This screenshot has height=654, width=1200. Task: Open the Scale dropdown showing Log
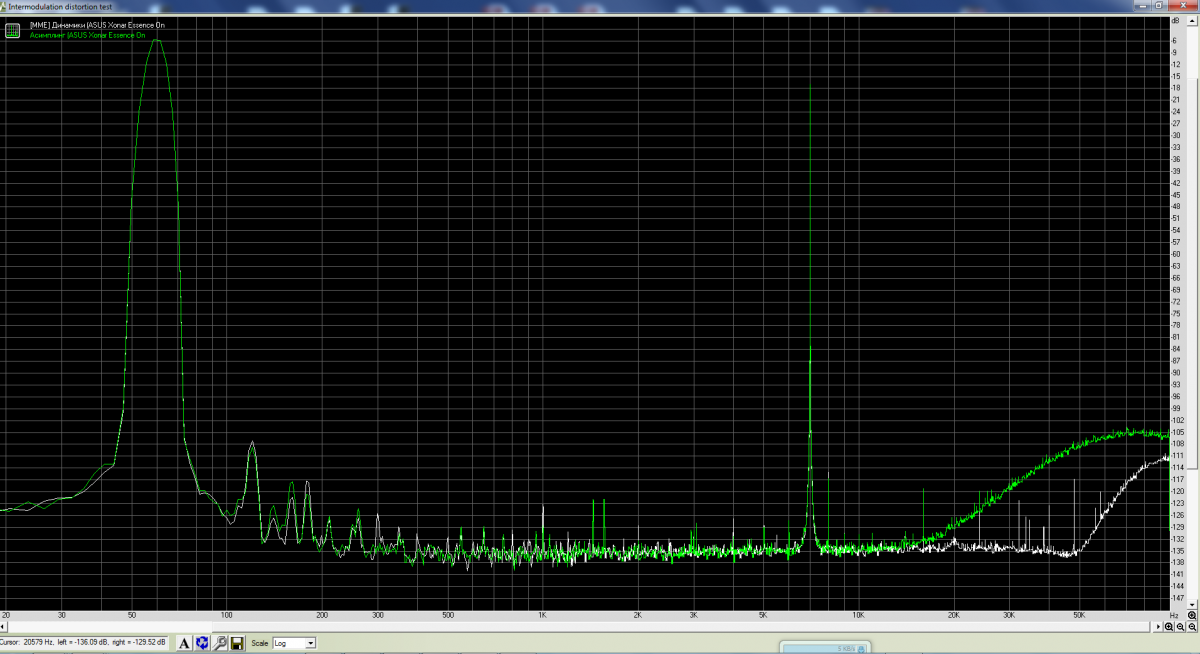[294, 643]
